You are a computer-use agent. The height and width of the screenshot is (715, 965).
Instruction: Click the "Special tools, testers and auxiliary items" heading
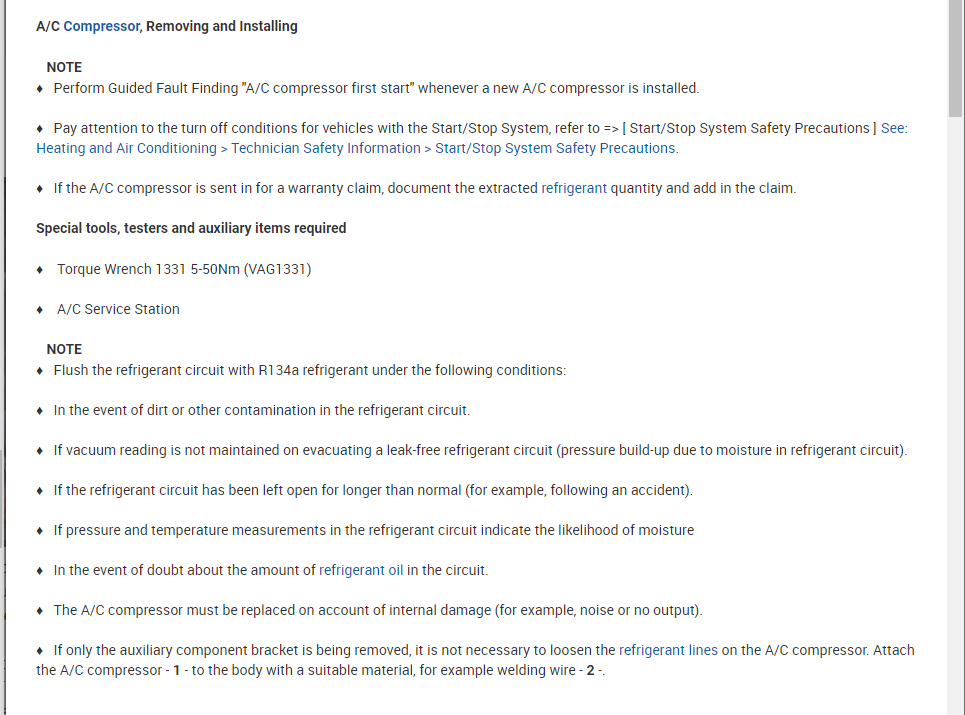191,228
